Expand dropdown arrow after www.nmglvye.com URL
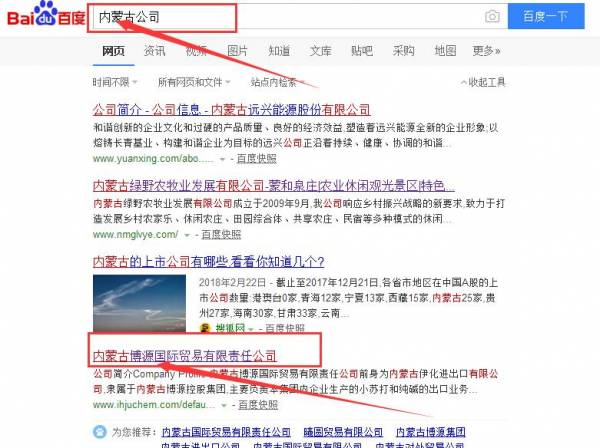The height and width of the screenshot is (448, 600). click(x=187, y=235)
